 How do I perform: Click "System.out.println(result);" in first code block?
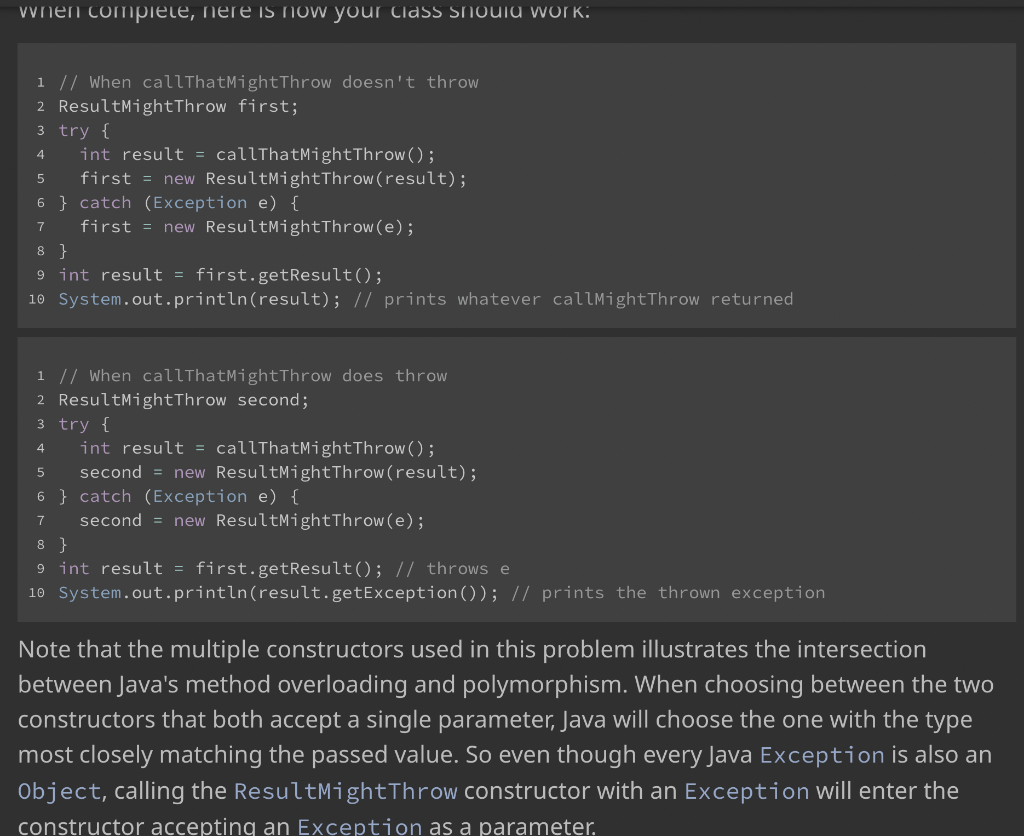200,299
